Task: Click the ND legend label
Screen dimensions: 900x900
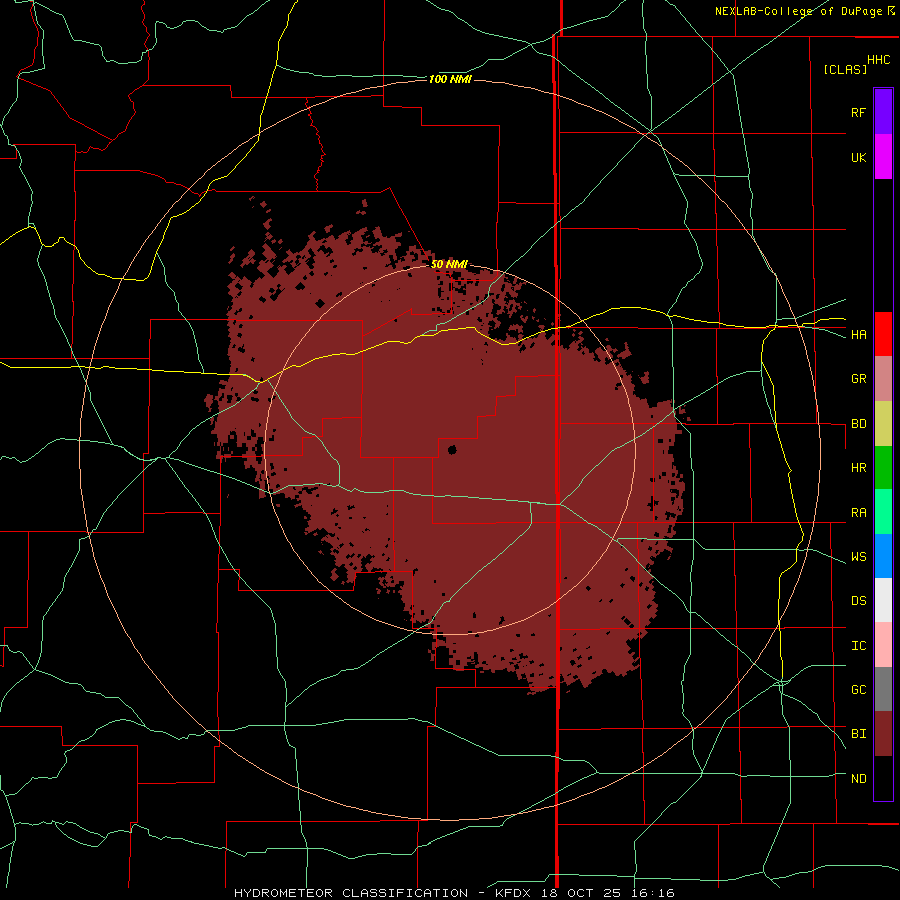Action: click(858, 778)
